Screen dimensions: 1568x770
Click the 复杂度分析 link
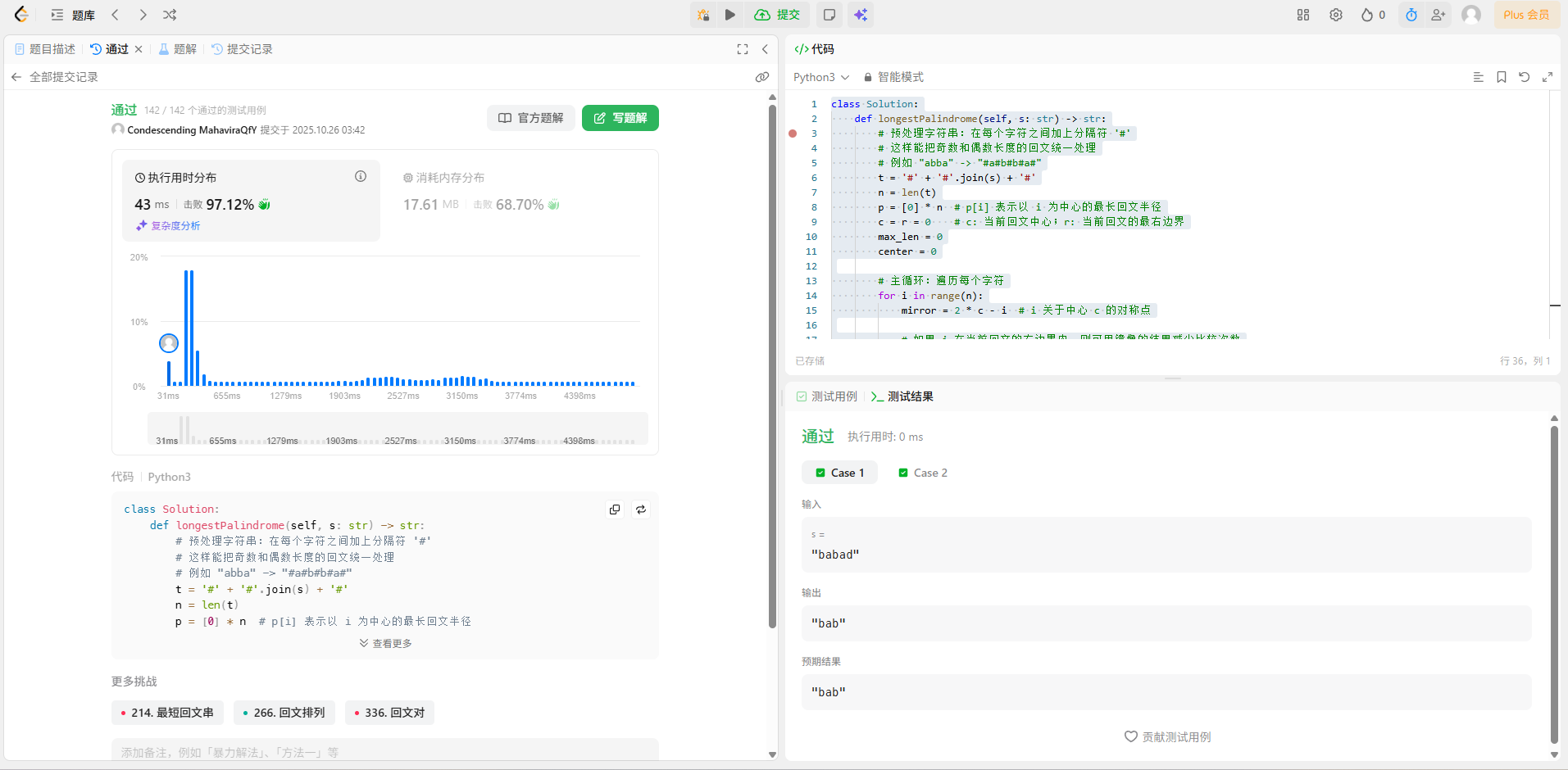coord(169,226)
